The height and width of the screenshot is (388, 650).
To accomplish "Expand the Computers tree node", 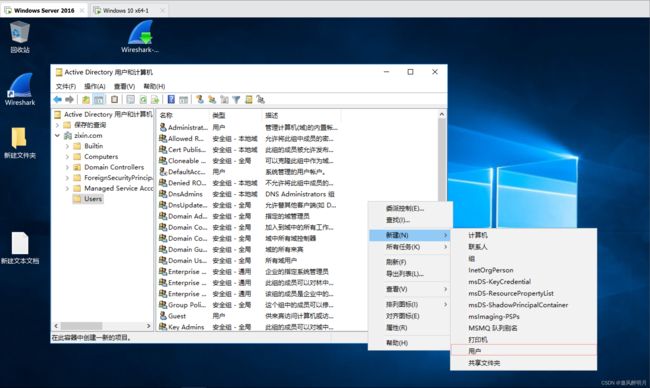I will (67, 157).
